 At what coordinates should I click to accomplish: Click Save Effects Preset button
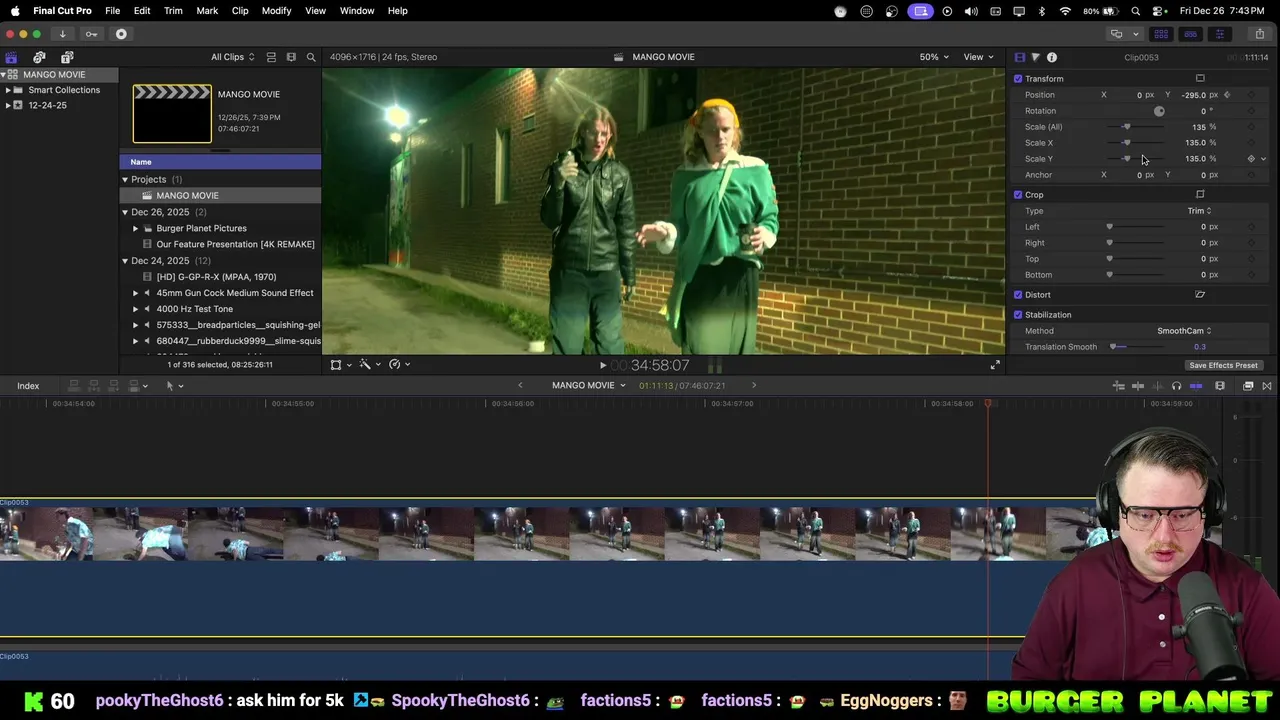point(1223,365)
